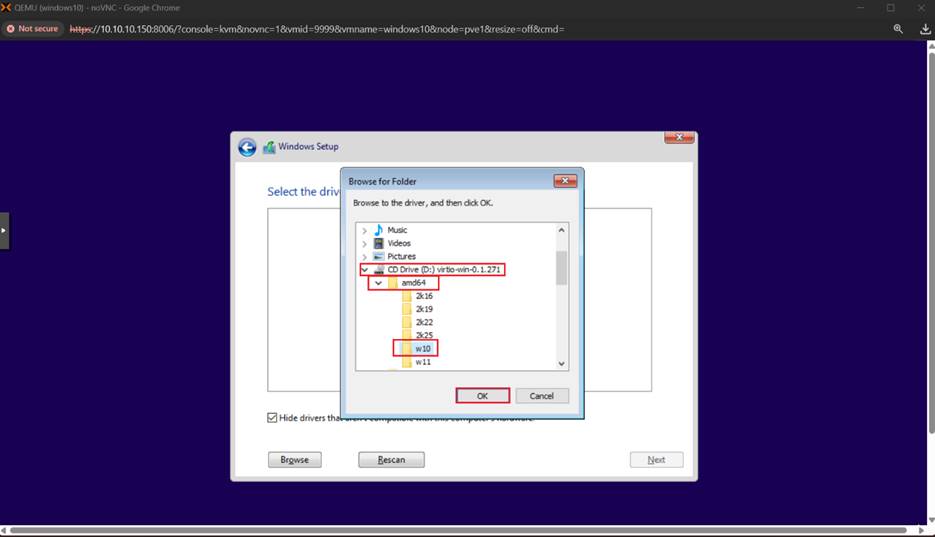Select the w11 folder
Image resolution: width=935 pixels, height=537 pixels.
tap(423, 362)
